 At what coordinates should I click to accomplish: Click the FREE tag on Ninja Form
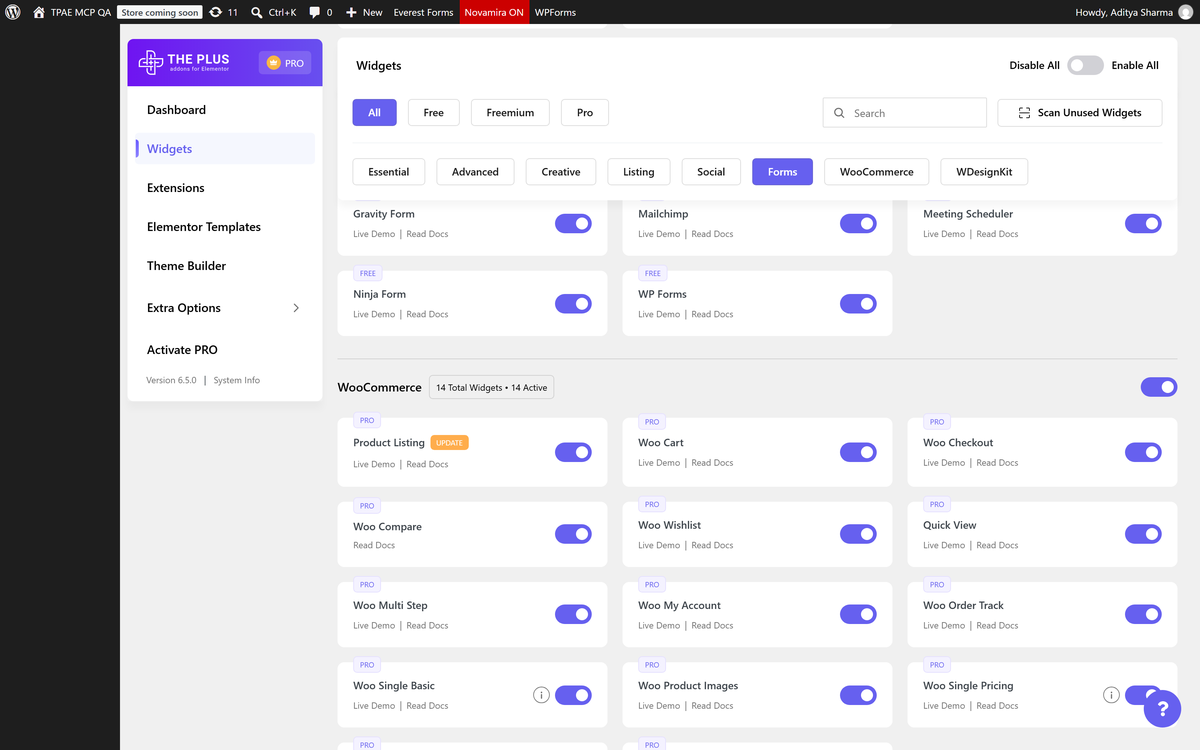tap(368, 273)
